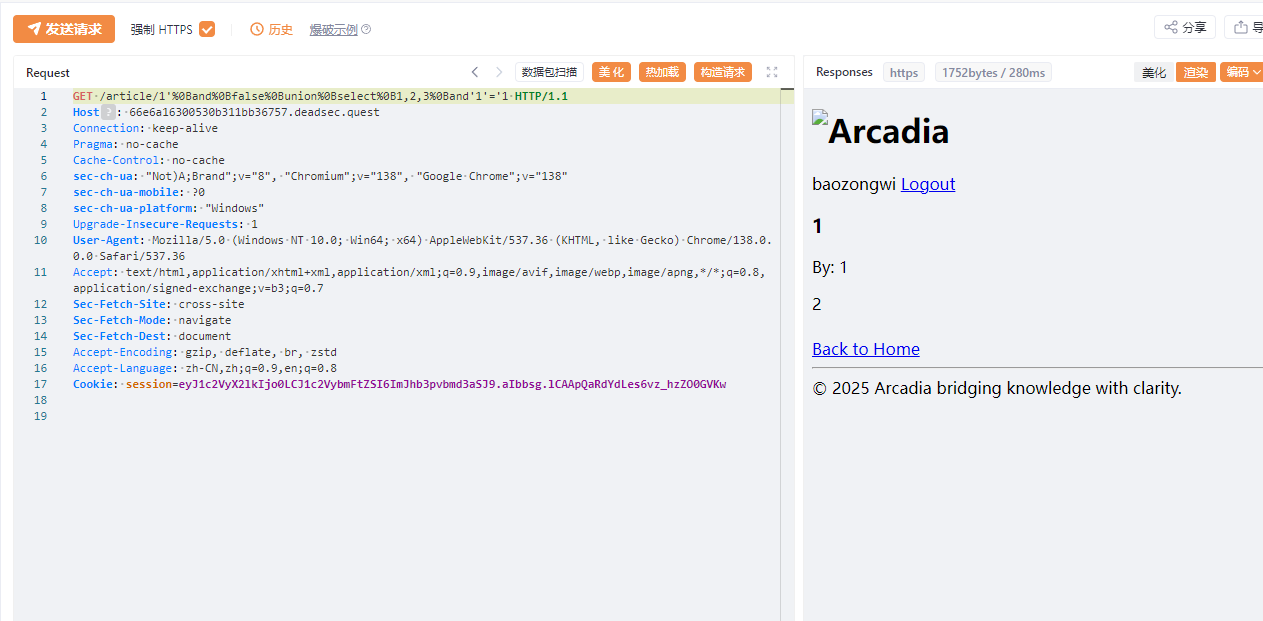
Task: Toggle the Response 美化 beautify view
Action: coord(1153,72)
